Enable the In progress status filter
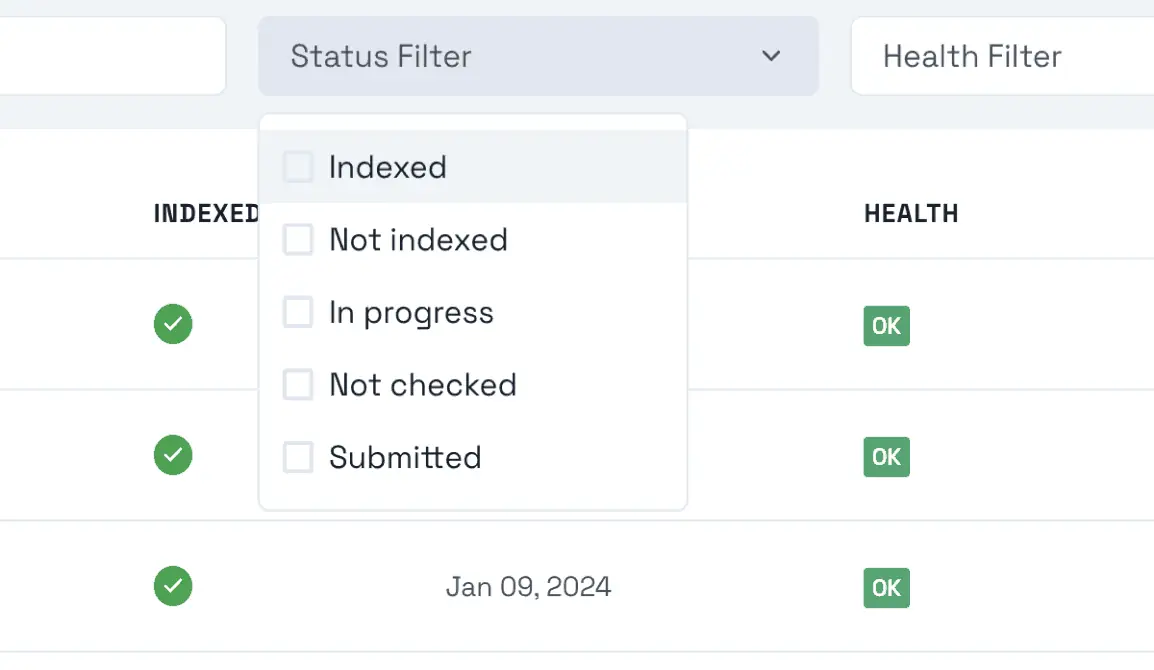The width and height of the screenshot is (1154, 670). tap(297, 312)
